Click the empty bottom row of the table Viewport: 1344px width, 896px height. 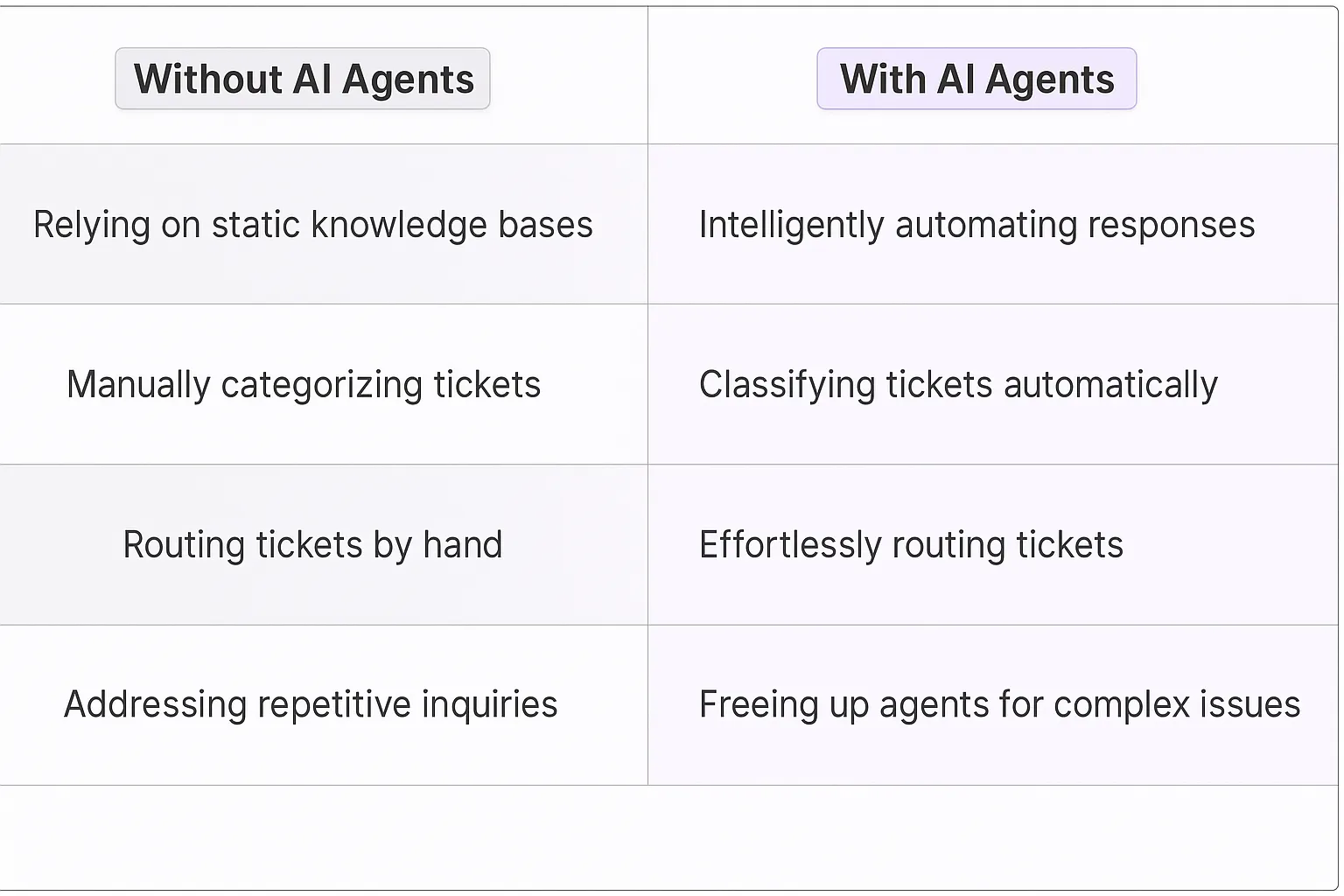[x=669, y=836]
